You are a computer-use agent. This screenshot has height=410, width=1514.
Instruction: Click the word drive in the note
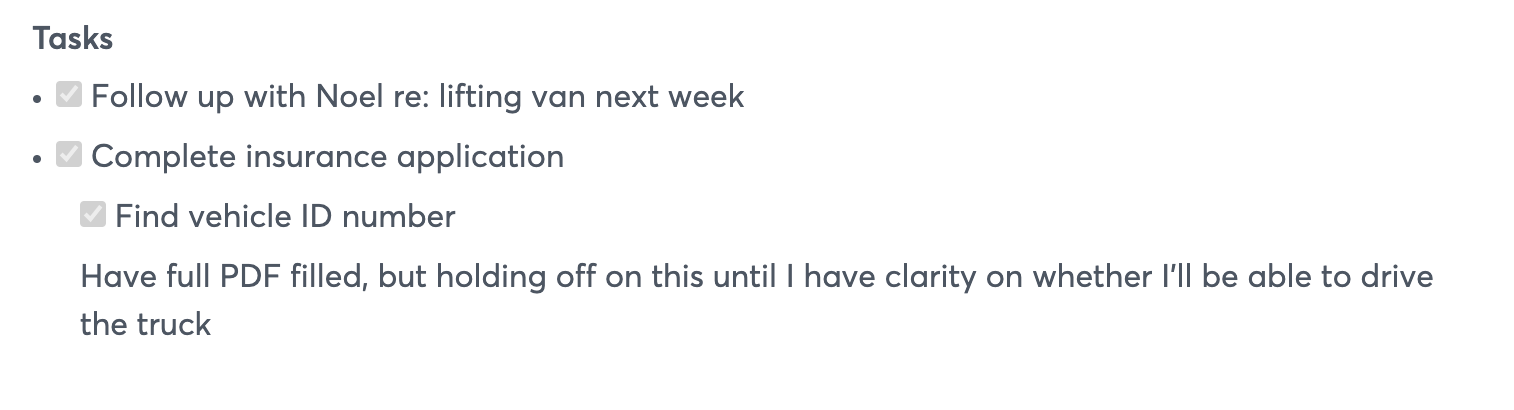1397,276
